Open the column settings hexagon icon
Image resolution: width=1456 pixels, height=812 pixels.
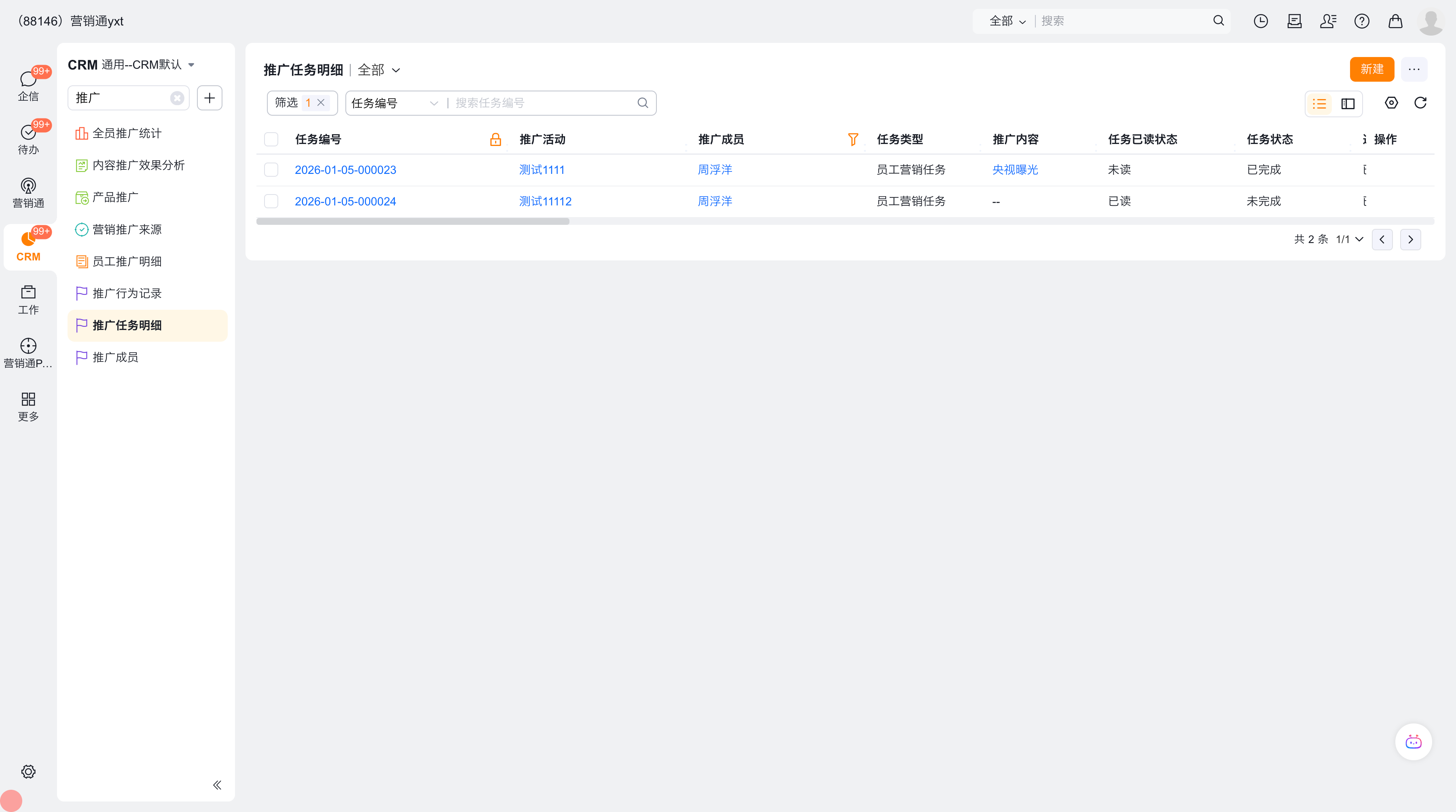(1391, 103)
